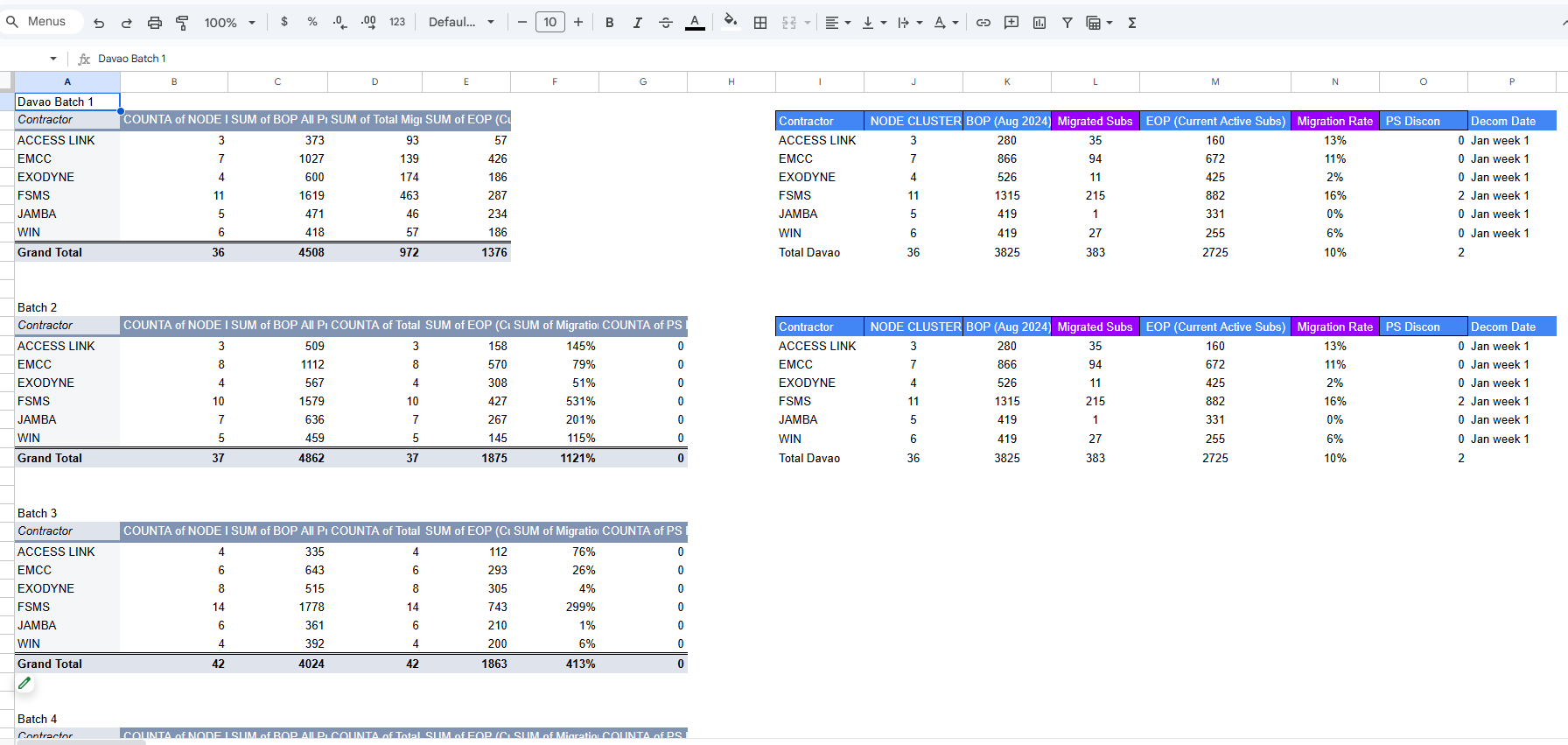Image resolution: width=1568 pixels, height=745 pixels.
Task: Click the Menus search box
Action: (x=42, y=22)
